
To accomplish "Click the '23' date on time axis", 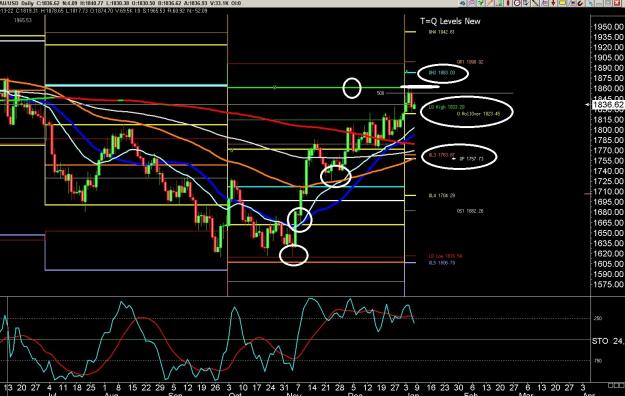I will click(445, 388).
